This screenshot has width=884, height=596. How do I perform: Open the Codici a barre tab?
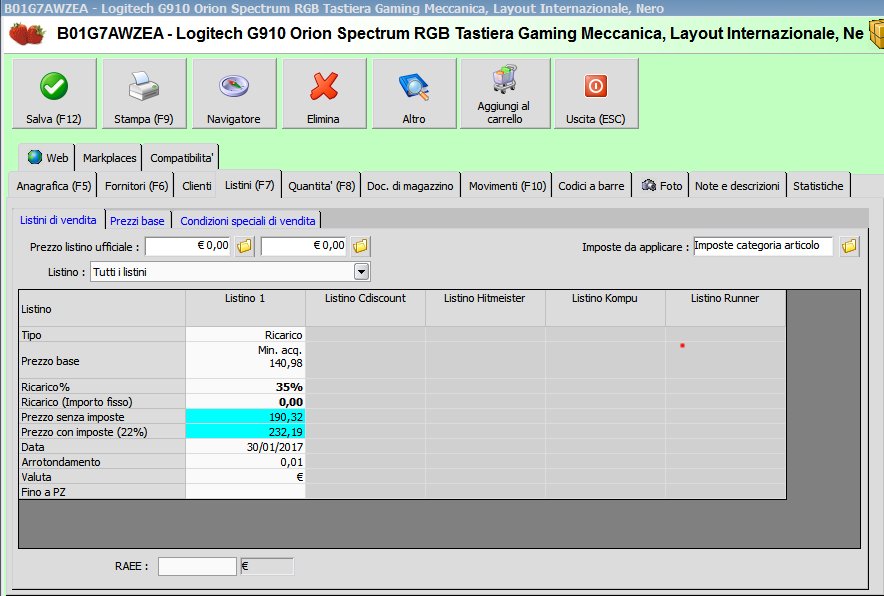click(x=591, y=186)
